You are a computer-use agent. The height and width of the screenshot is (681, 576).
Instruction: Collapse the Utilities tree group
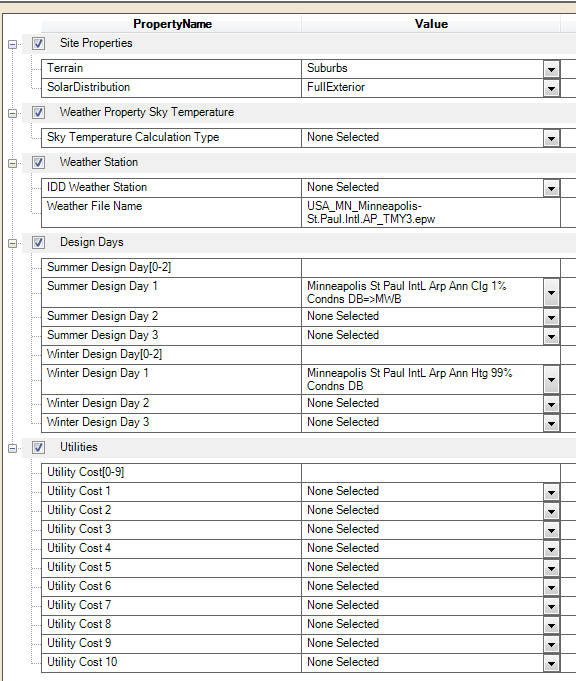pyautogui.click(x=13, y=448)
